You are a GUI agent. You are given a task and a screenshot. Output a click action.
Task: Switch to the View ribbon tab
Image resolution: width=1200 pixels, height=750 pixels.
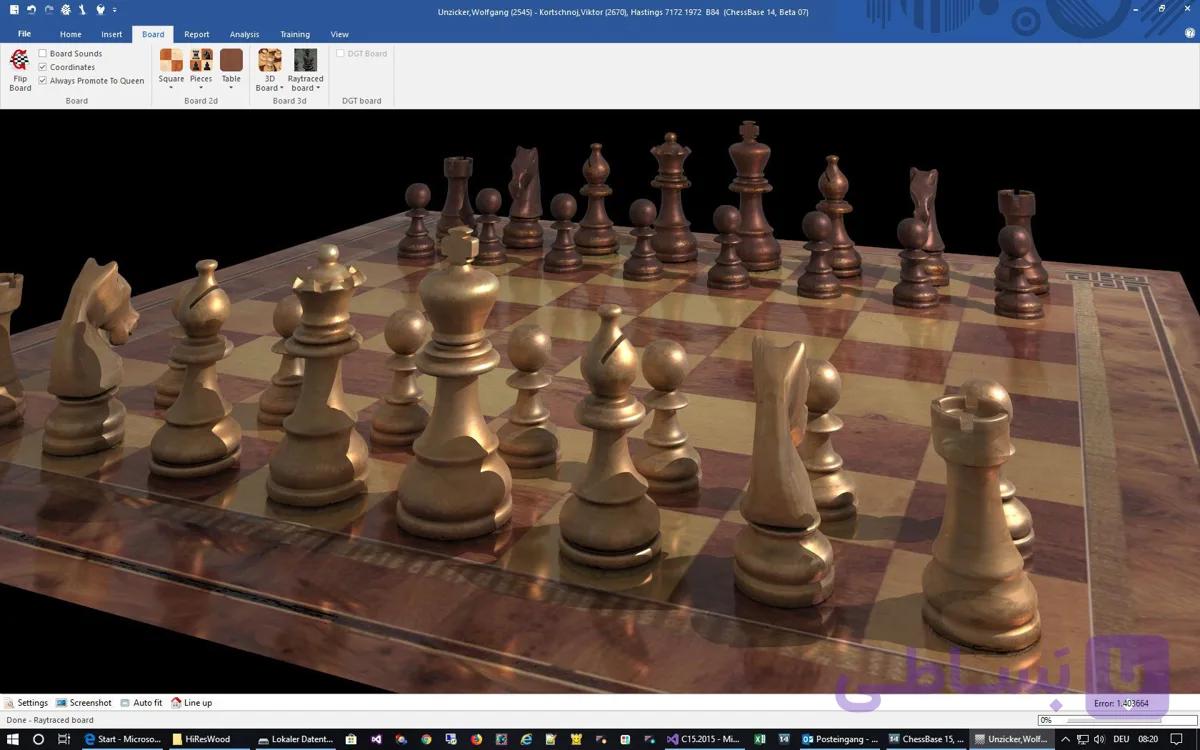(x=340, y=34)
